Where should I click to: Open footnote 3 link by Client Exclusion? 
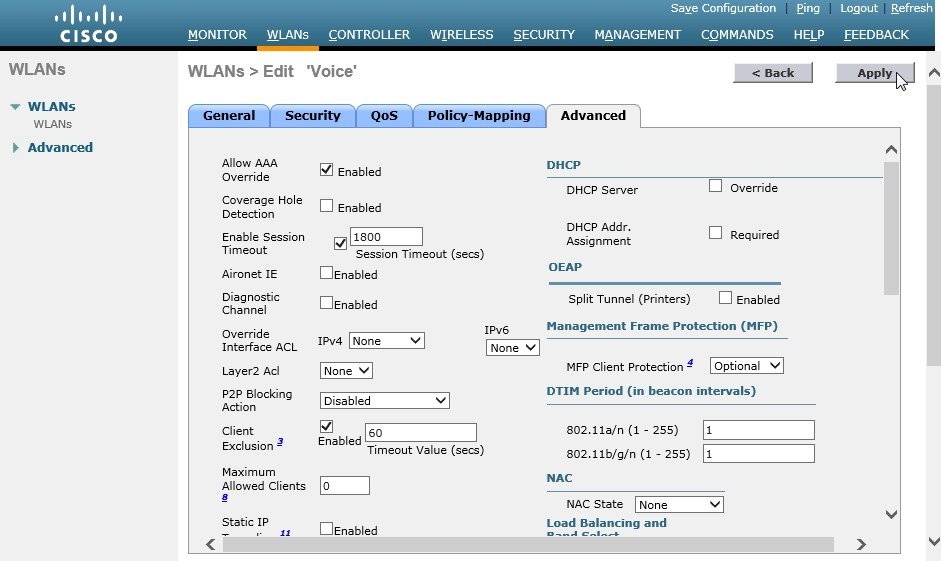(280, 442)
